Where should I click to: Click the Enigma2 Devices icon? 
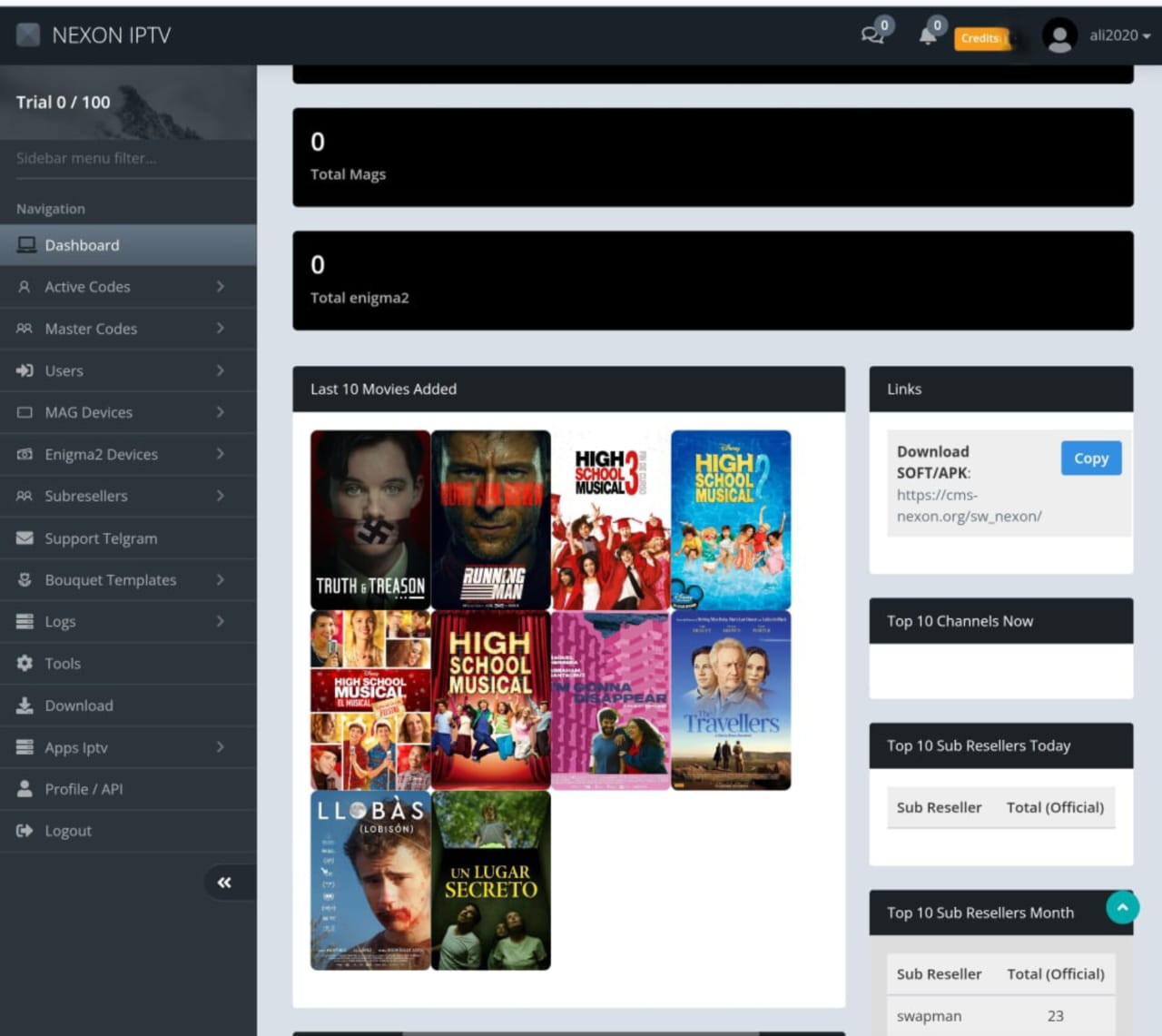point(25,454)
